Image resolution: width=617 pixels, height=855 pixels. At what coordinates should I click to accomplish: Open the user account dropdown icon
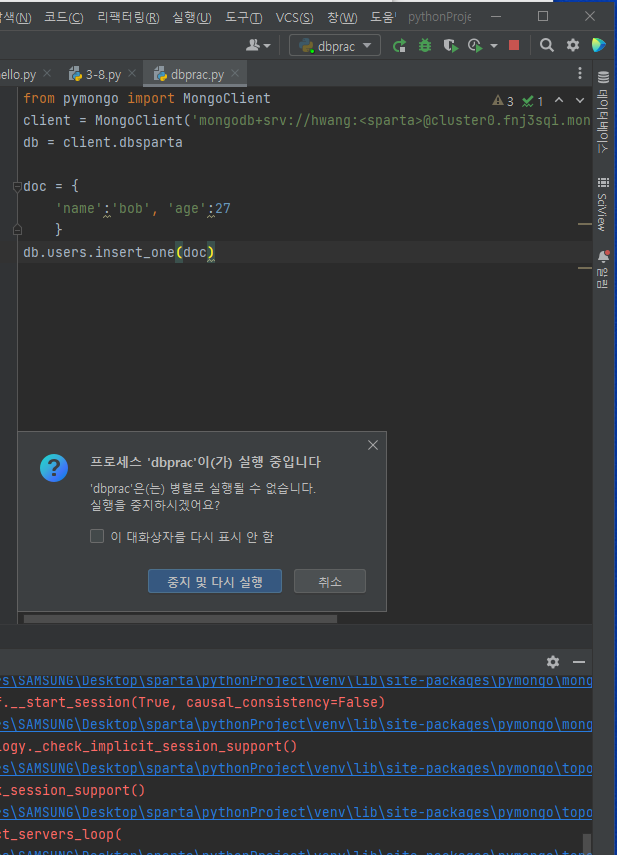click(258, 46)
